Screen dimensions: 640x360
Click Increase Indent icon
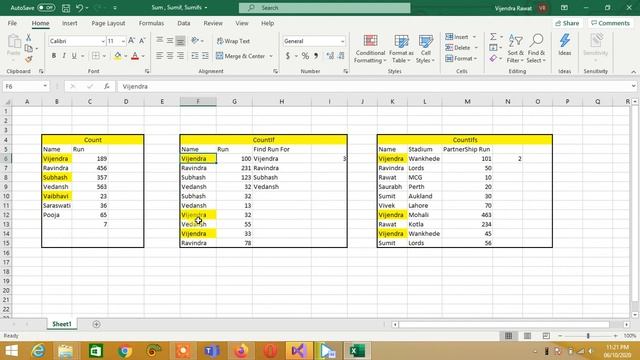click(x=205, y=56)
